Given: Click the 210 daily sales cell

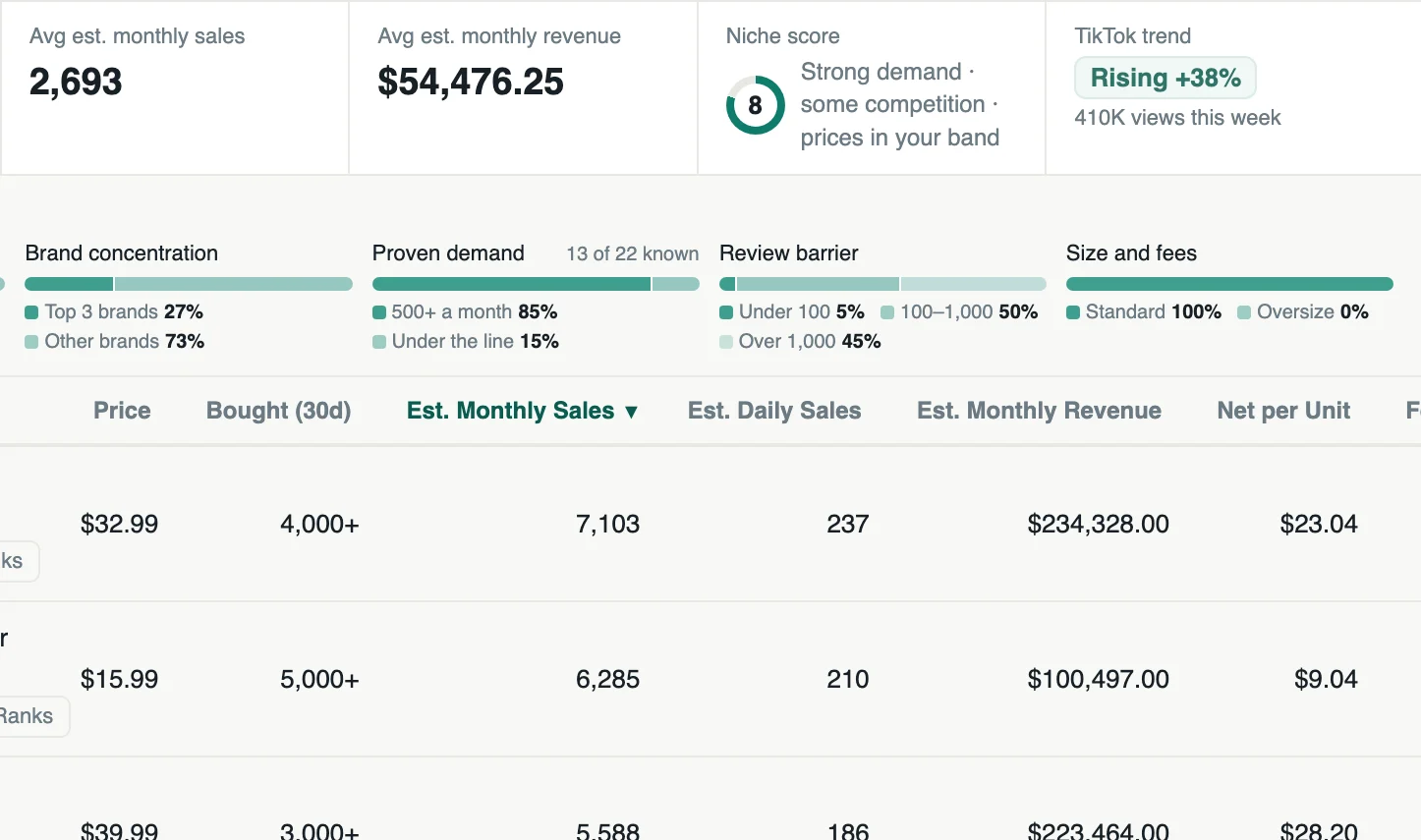Looking at the screenshot, I should tap(848, 679).
